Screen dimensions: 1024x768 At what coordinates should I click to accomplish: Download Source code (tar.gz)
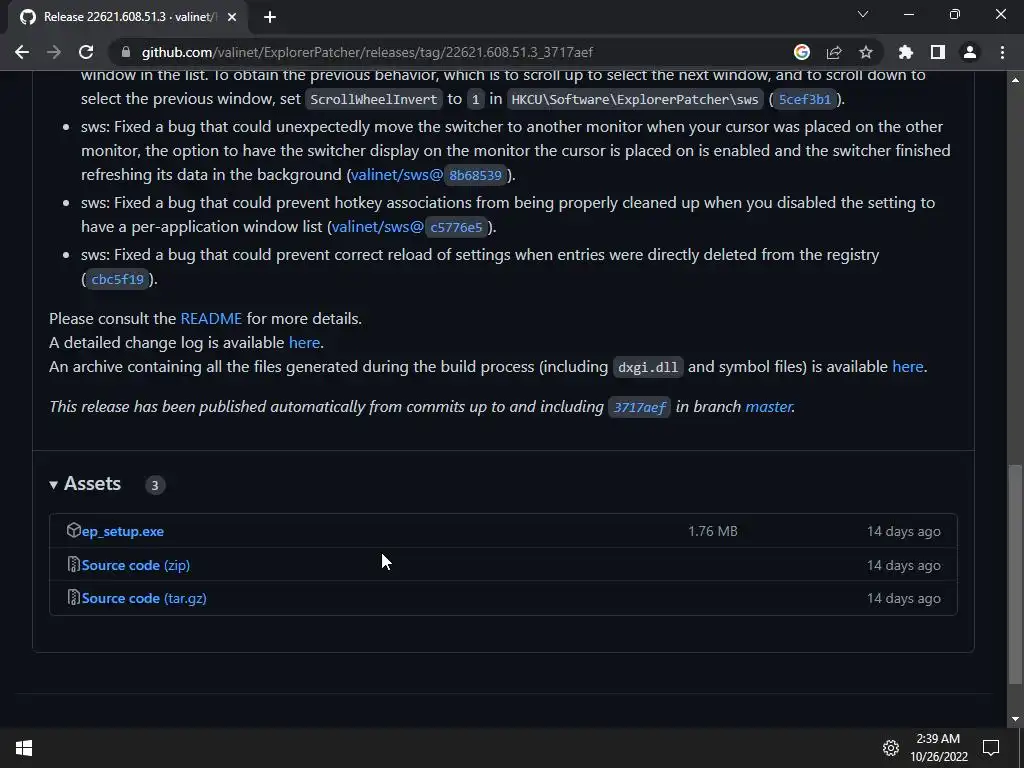coord(144,599)
